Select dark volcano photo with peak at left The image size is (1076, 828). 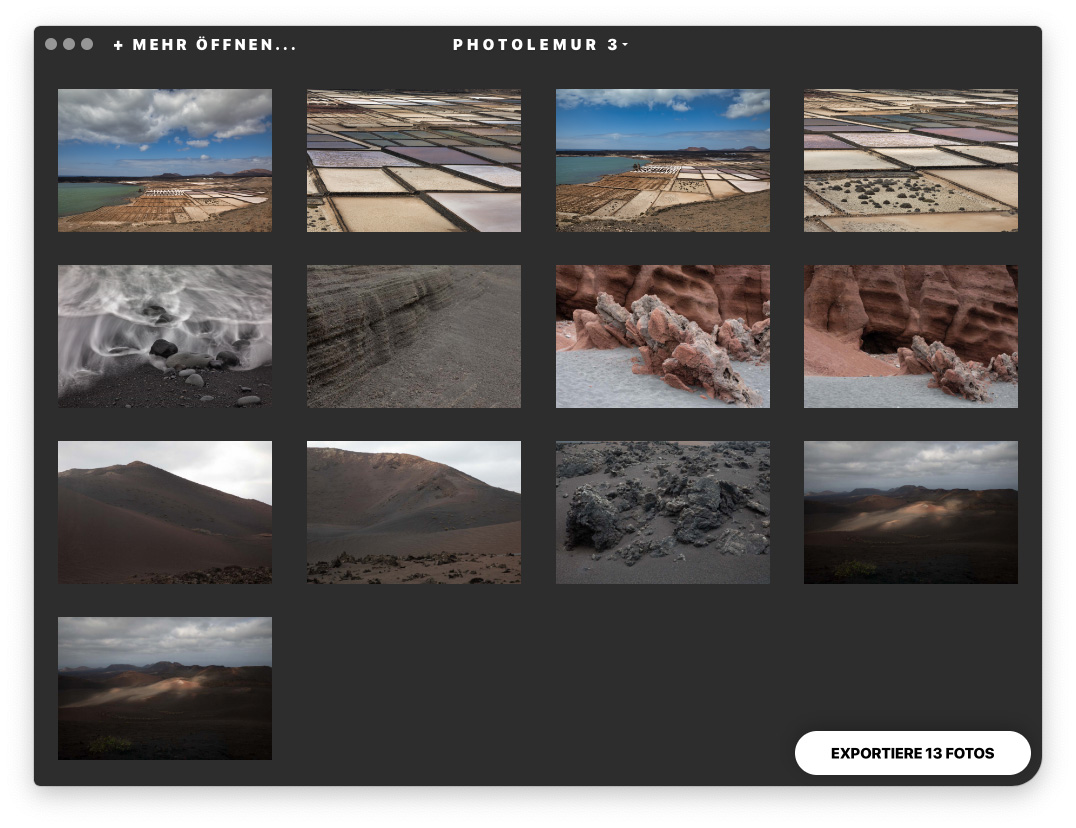pos(165,512)
